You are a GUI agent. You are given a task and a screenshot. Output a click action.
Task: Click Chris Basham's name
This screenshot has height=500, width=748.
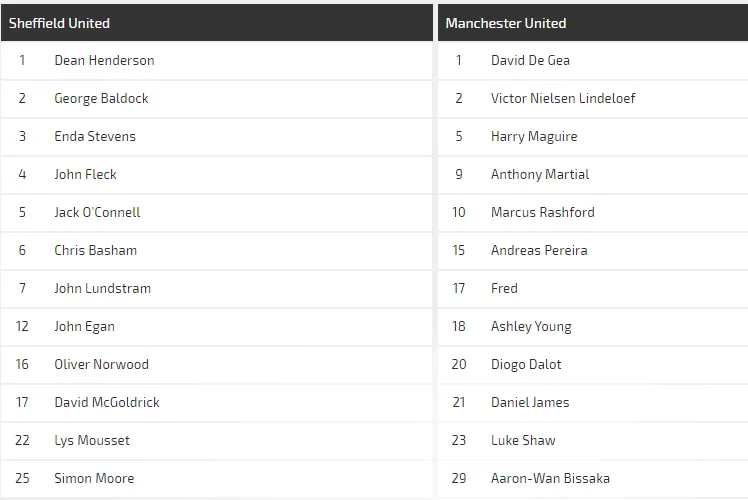point(95,250)
